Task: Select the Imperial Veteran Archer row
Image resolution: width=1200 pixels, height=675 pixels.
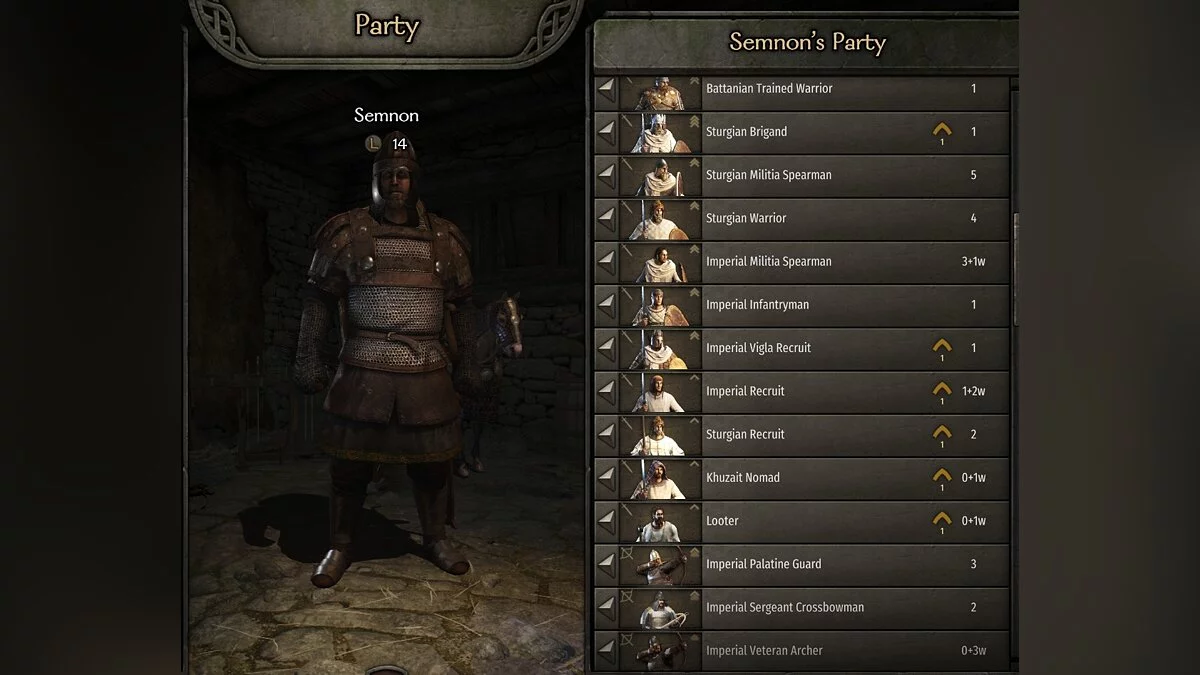Action: [802, 650]
